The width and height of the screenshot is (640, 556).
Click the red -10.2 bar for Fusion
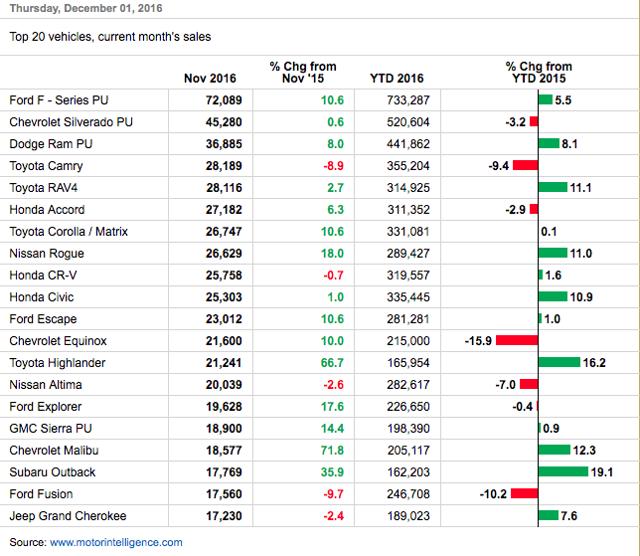click(x=524, y=493)
